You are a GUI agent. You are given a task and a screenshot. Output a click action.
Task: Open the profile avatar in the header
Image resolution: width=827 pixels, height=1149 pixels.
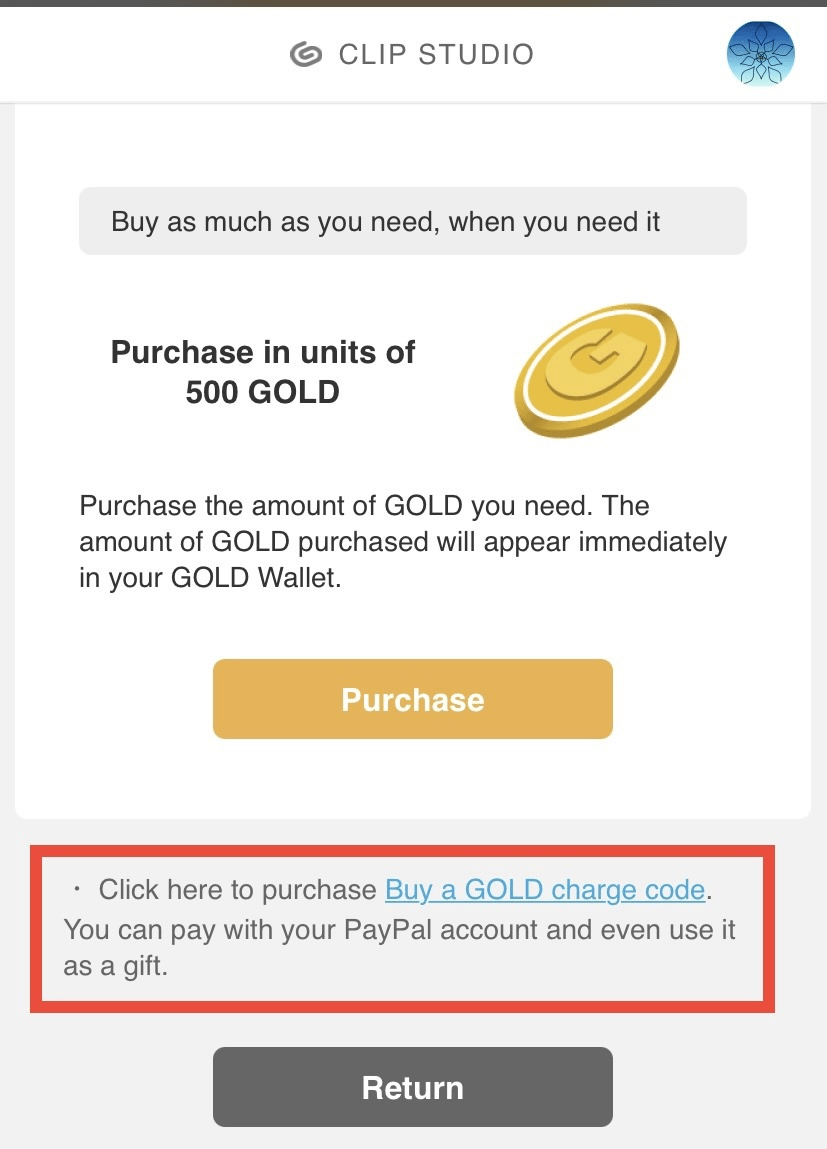point(760,54)
